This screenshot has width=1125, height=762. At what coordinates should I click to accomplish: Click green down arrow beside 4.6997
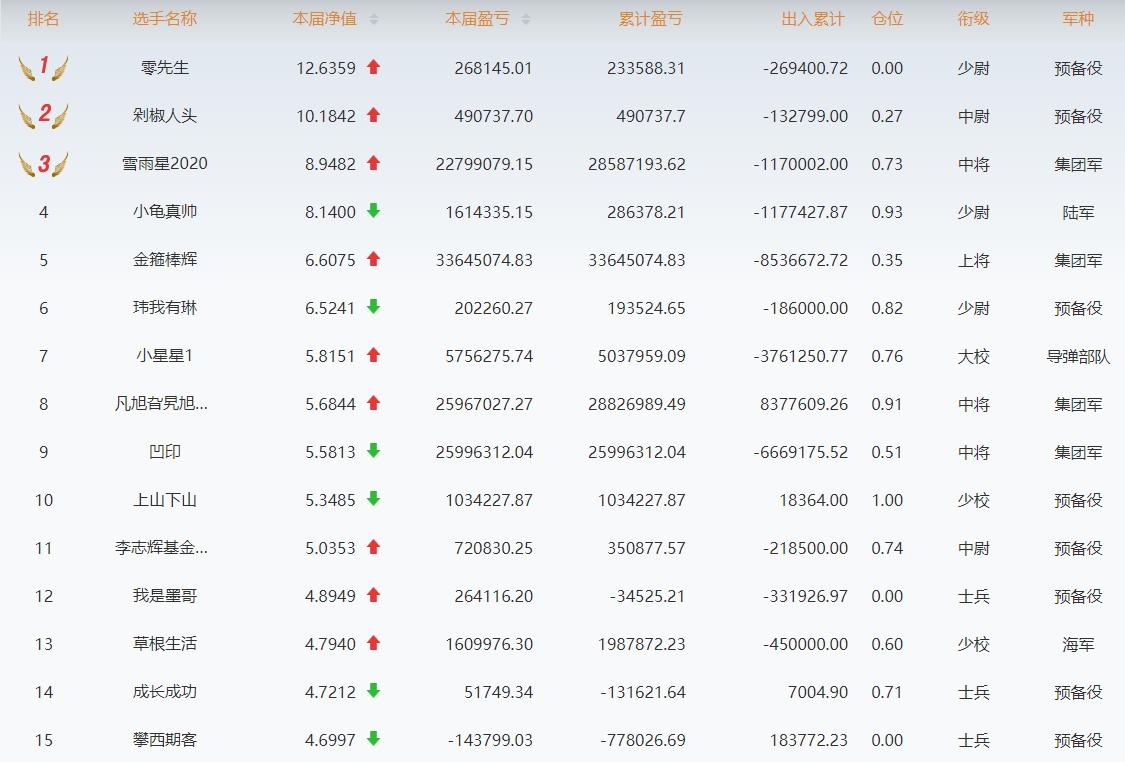point(373,739)
